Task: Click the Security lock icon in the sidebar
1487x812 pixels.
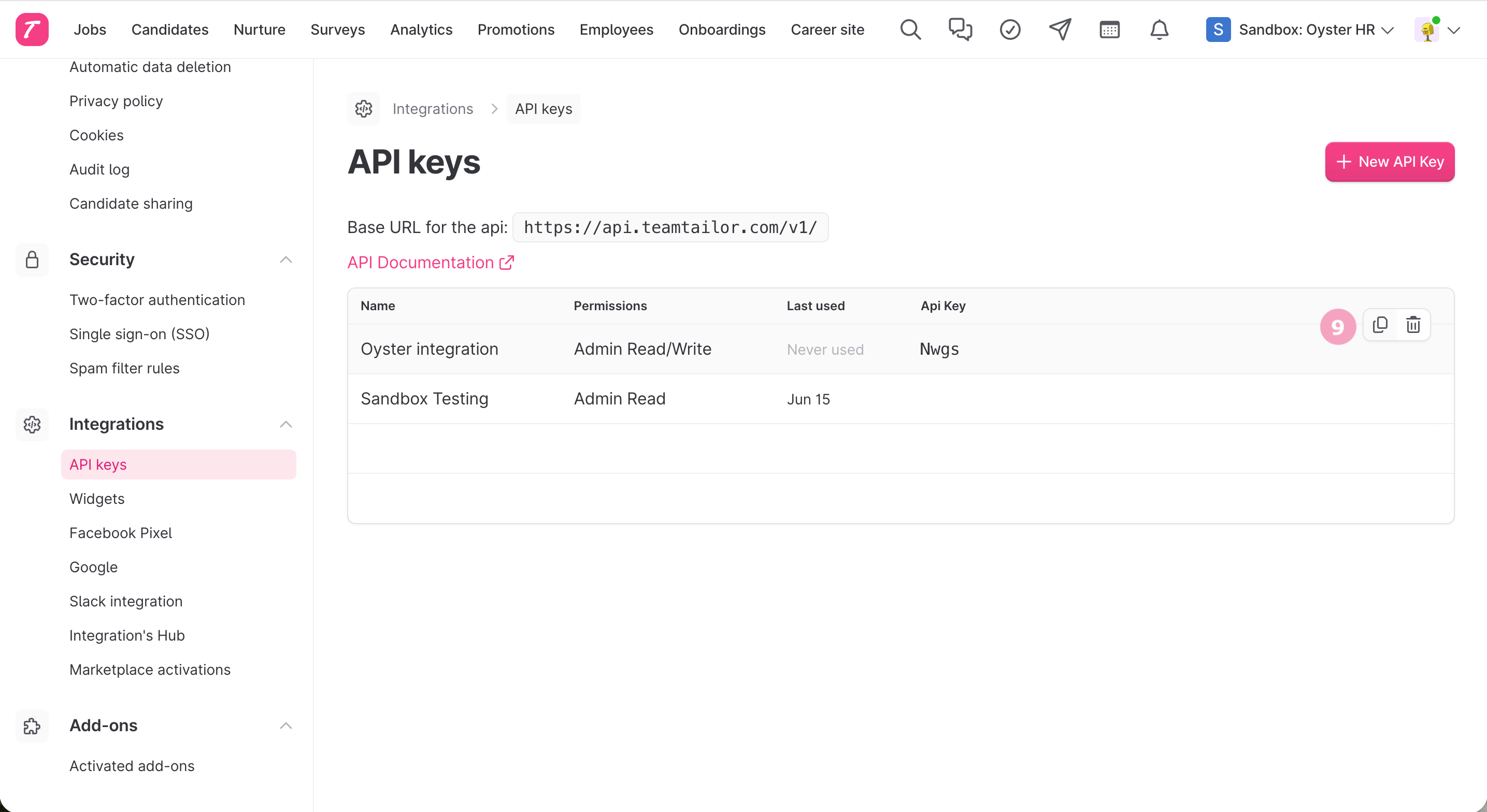Action: (32, 259)
